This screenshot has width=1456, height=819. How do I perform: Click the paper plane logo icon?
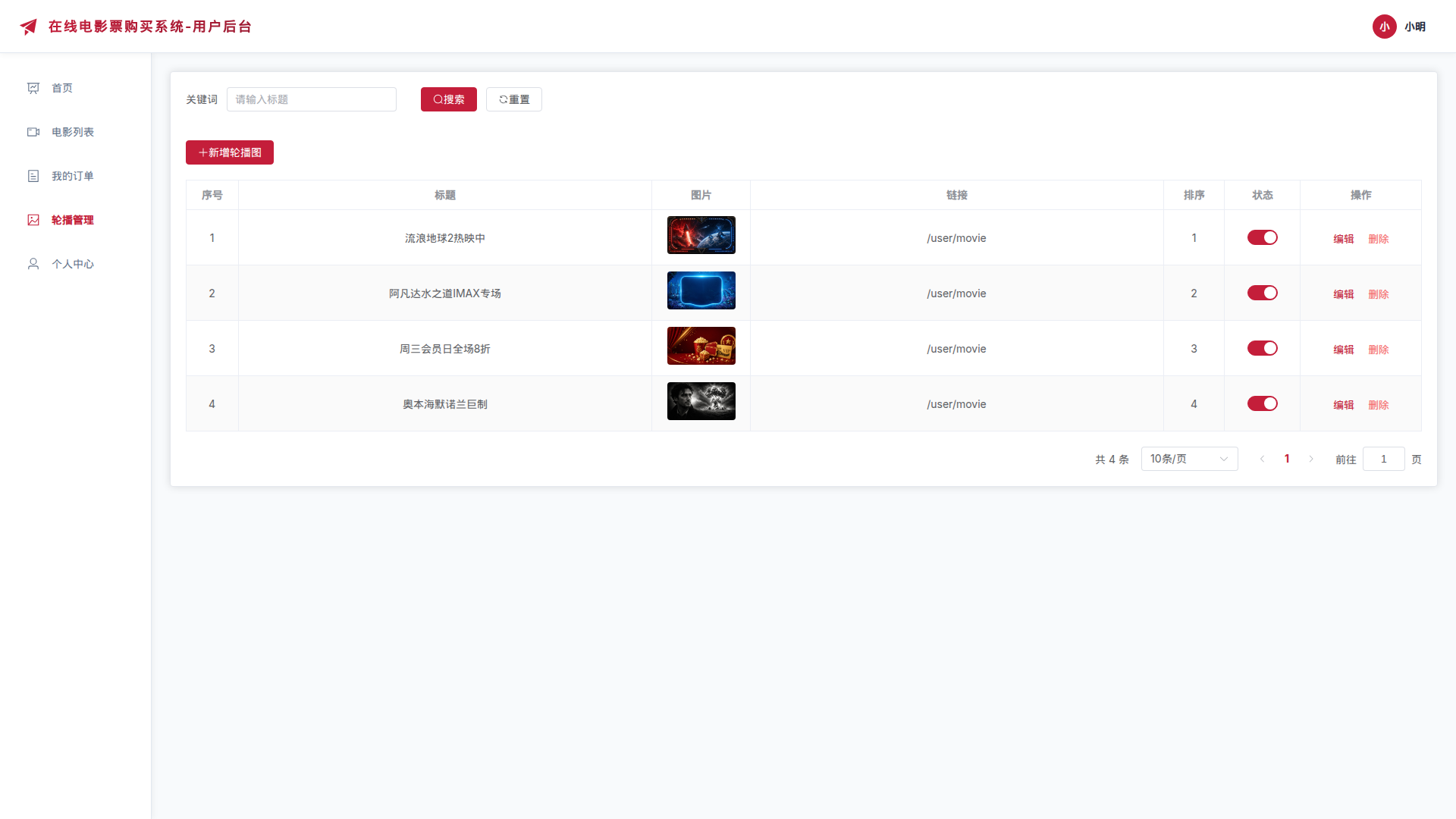pos(29,27)
